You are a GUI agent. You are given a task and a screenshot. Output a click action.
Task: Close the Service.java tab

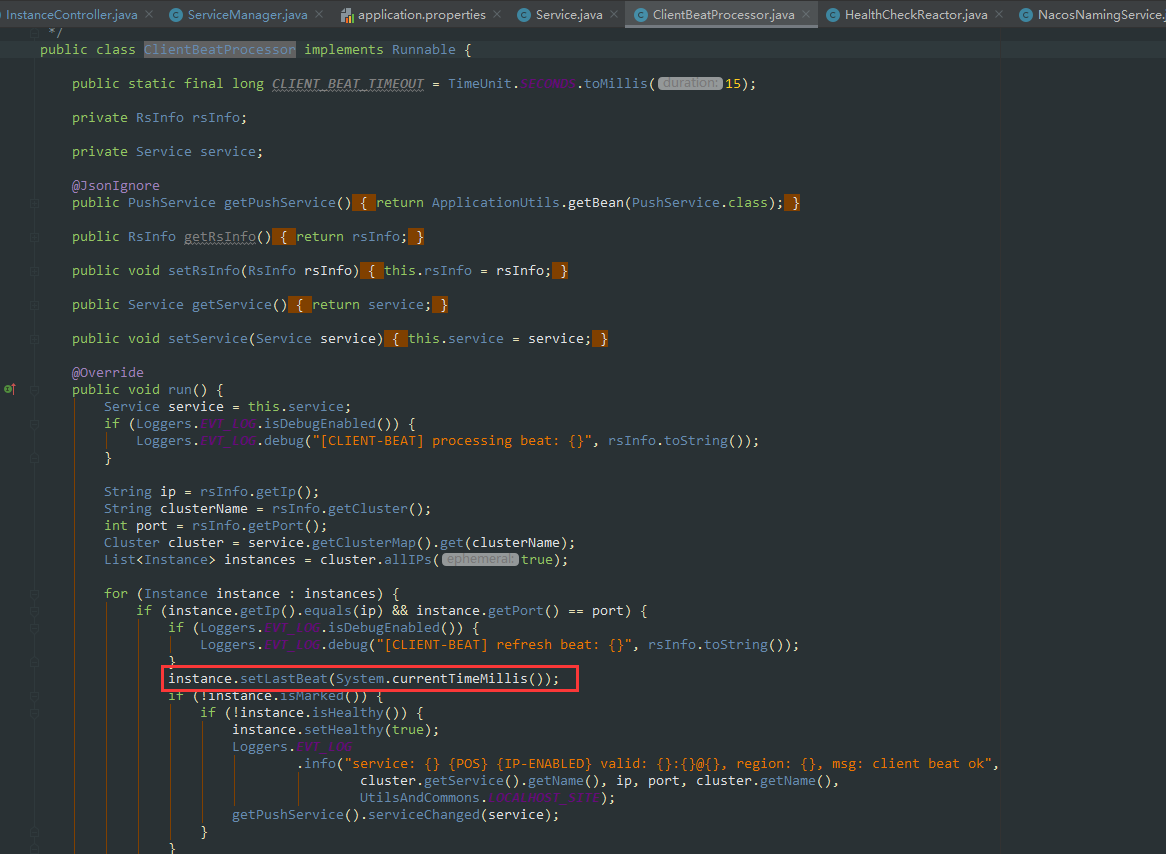[x=613, y=14]
